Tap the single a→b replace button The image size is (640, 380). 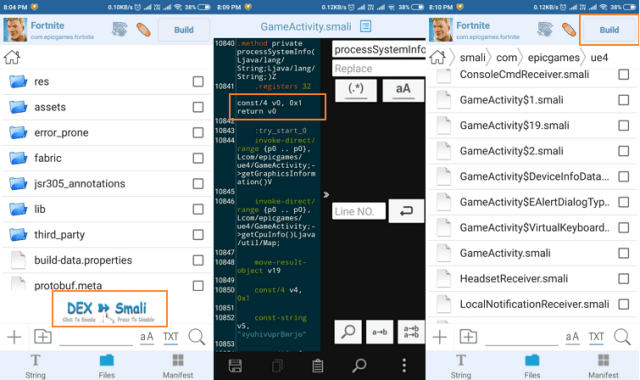380,332
